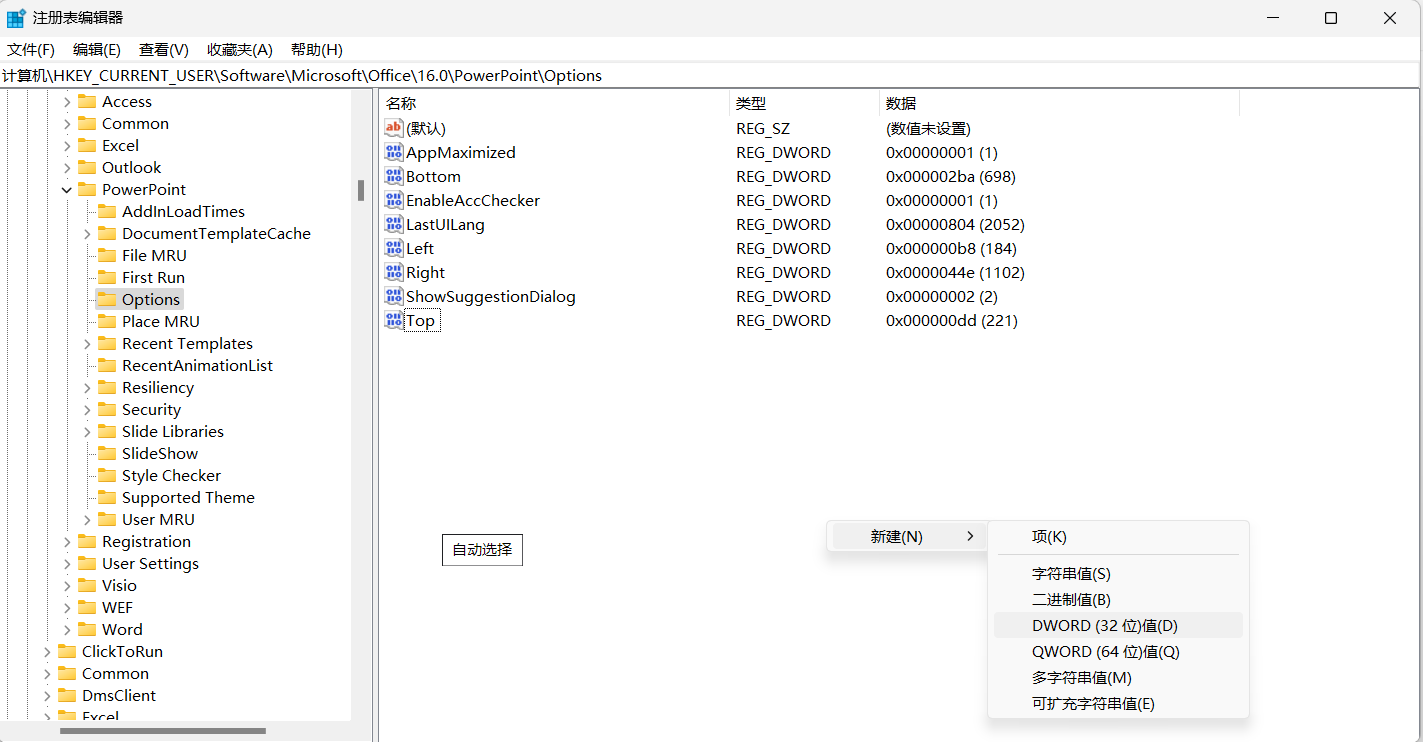Click the folder icon of the Outlook key
The image size is (1423, 742).
pyautogui.click(x=87, y=167)
